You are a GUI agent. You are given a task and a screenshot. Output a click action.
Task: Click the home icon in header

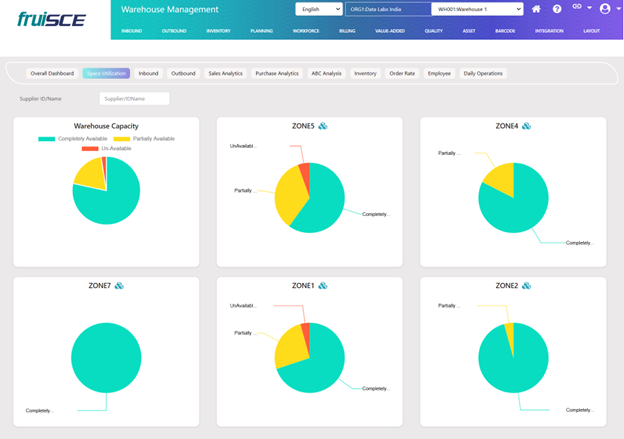(x=537, y=9)
